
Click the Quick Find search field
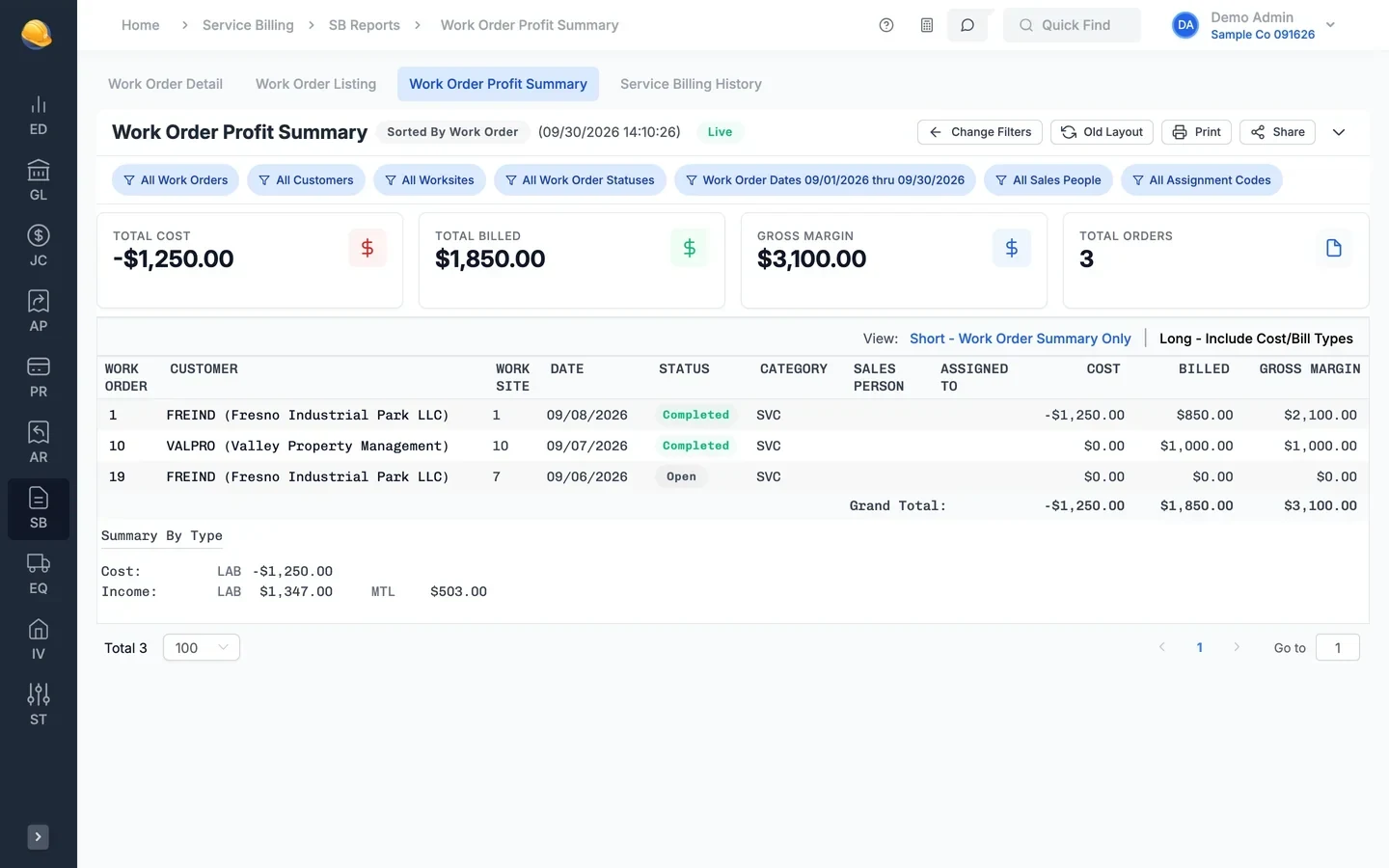(1072, 25)
